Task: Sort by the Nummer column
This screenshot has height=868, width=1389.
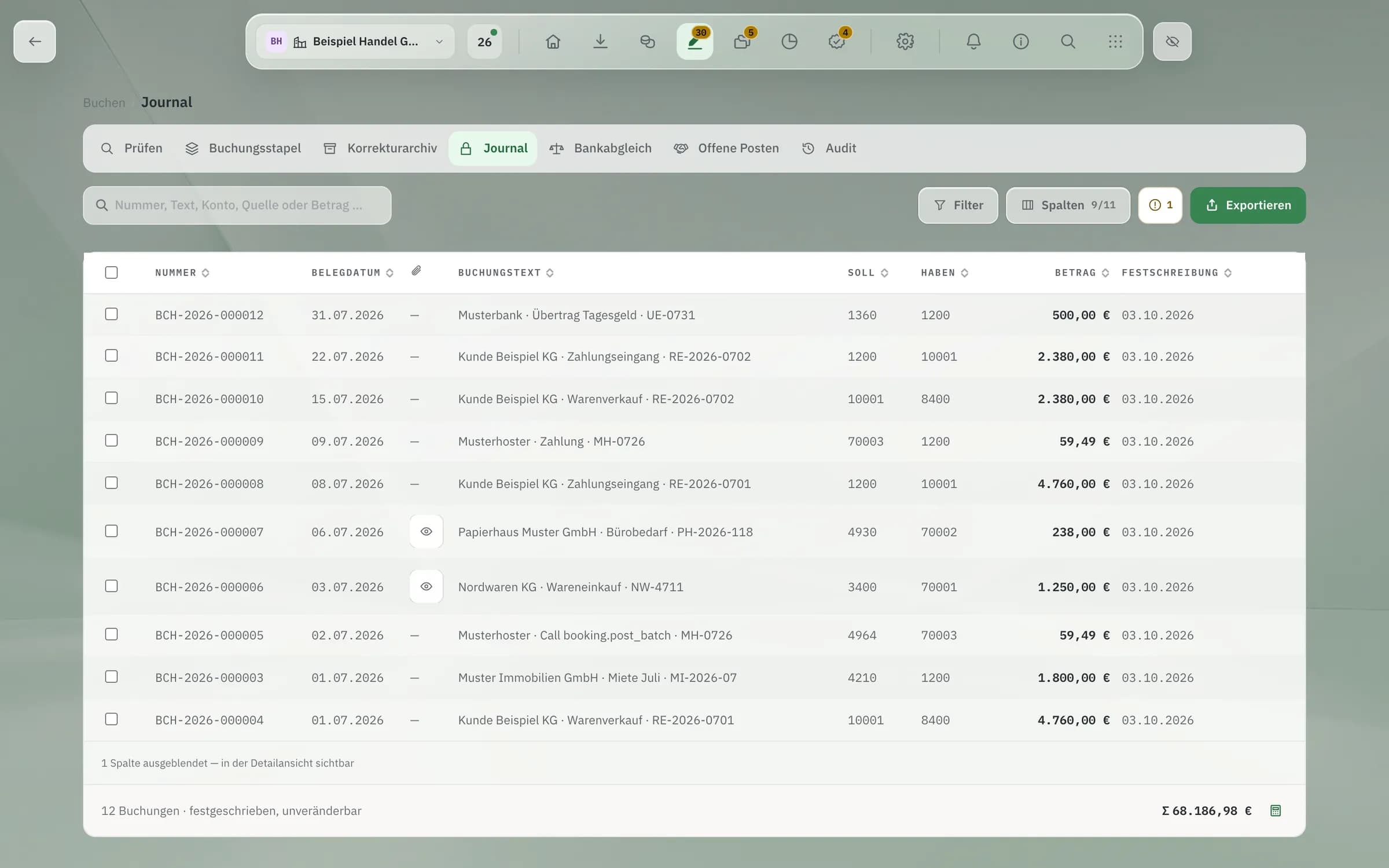Action: [182, 273]
